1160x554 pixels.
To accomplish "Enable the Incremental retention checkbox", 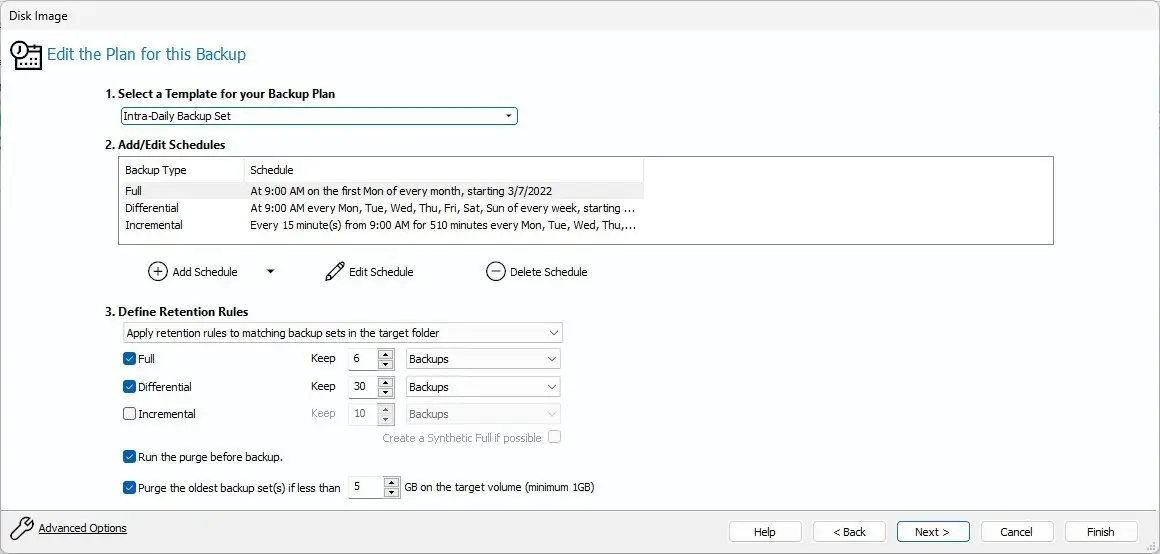I will (x=129, y=414).
